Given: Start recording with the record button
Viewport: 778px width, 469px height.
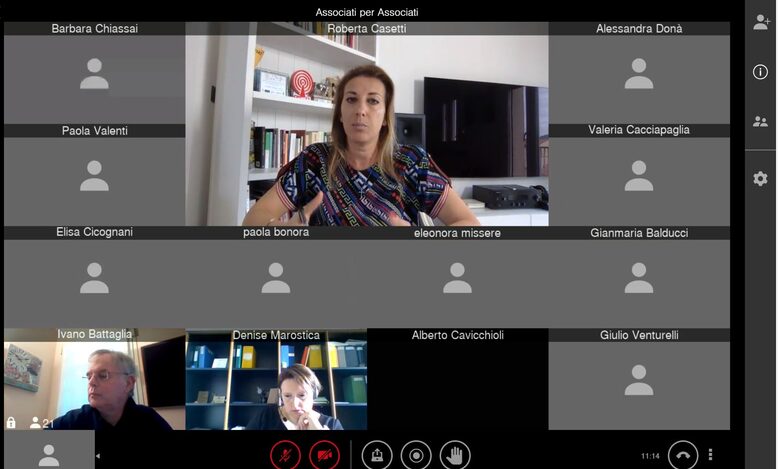Looking at the screenshot, I should [416, 455].
